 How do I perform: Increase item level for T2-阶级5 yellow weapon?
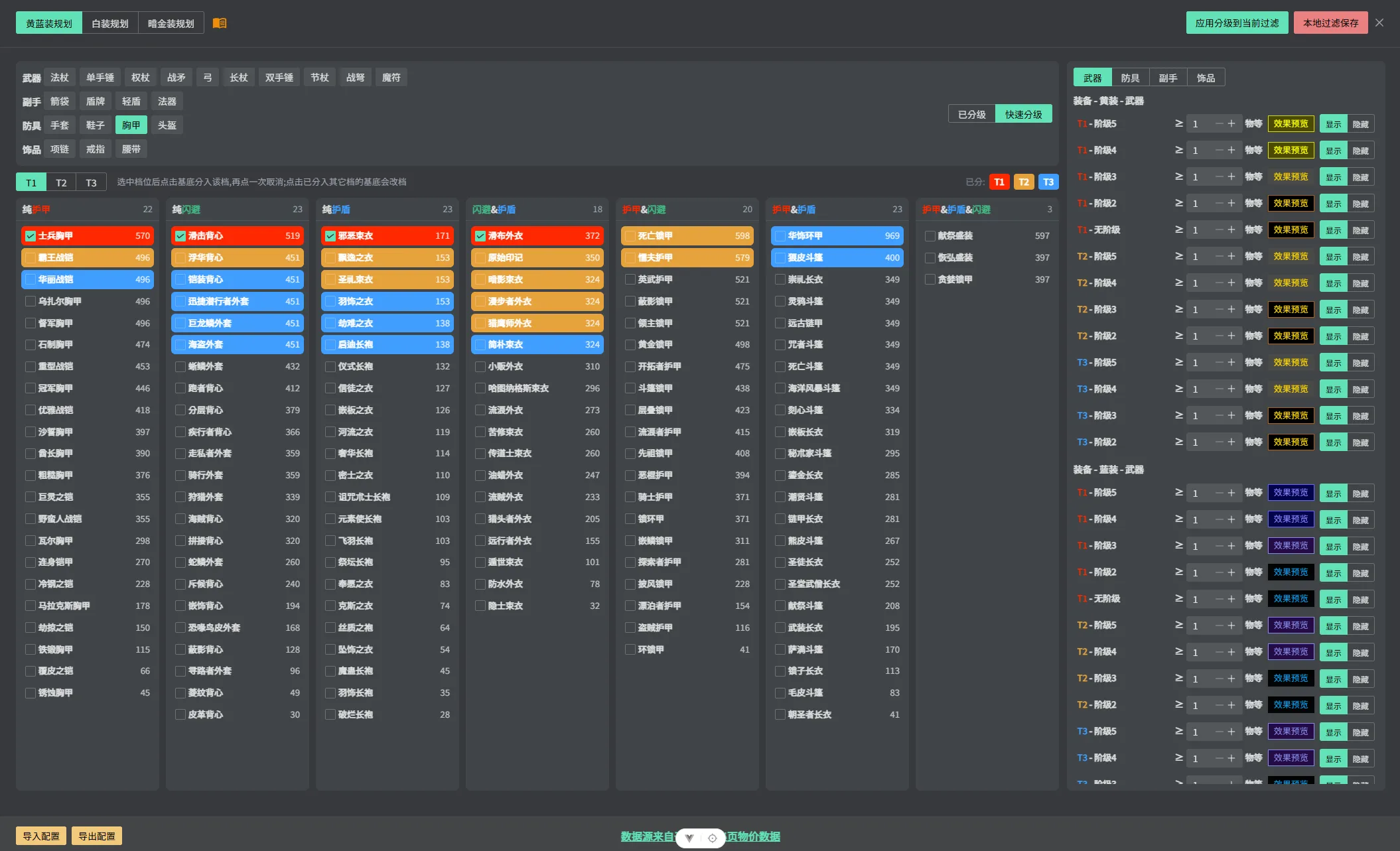pos(1231,256)
